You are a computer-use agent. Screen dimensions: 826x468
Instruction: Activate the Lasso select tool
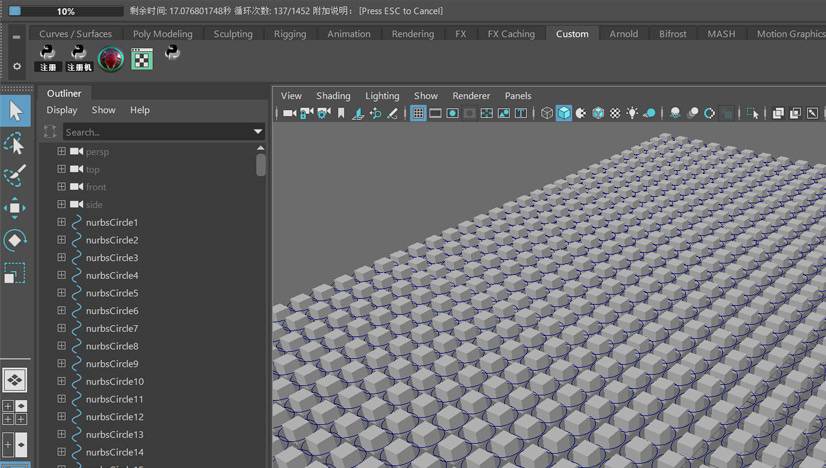[x=15, y=143]
